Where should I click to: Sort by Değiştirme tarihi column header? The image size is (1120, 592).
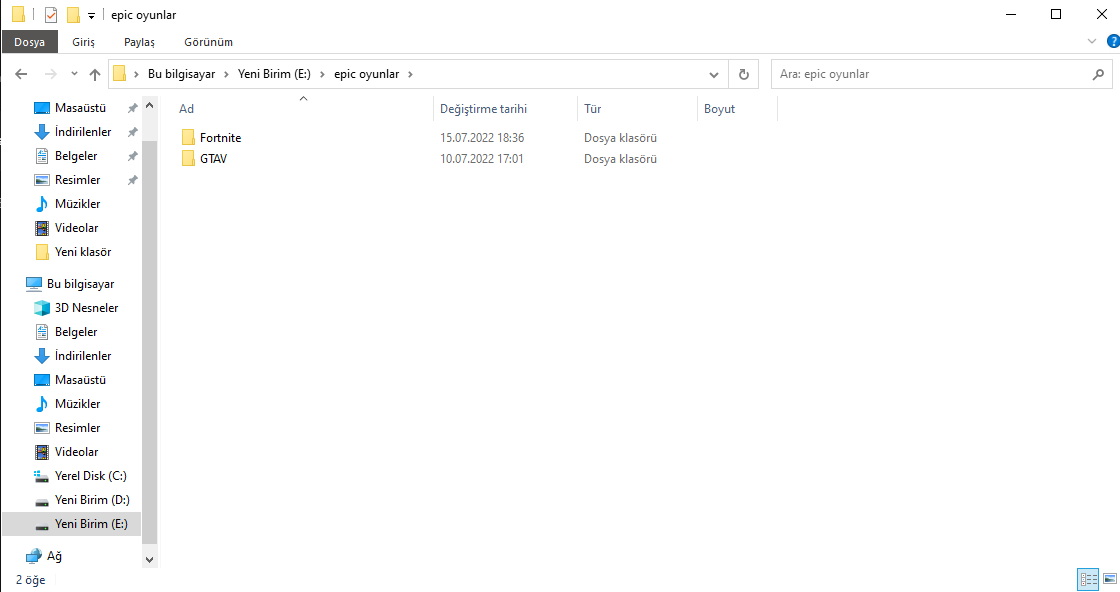pos(484,109)
